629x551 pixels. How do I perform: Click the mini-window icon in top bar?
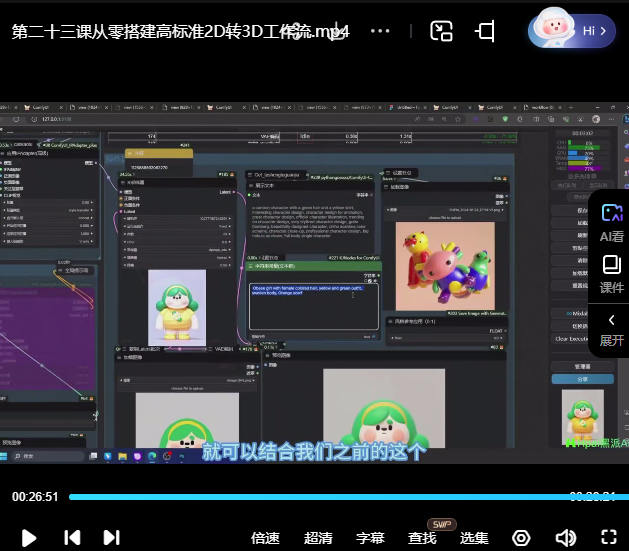click(x=441, y=31)
